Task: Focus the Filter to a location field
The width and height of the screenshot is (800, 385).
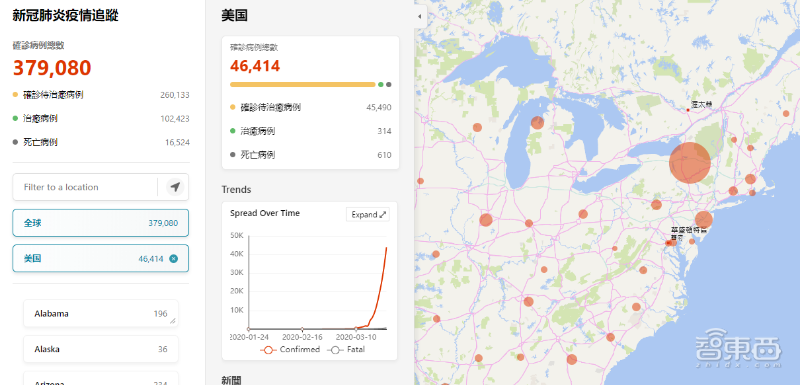Action: pos(85,187)
